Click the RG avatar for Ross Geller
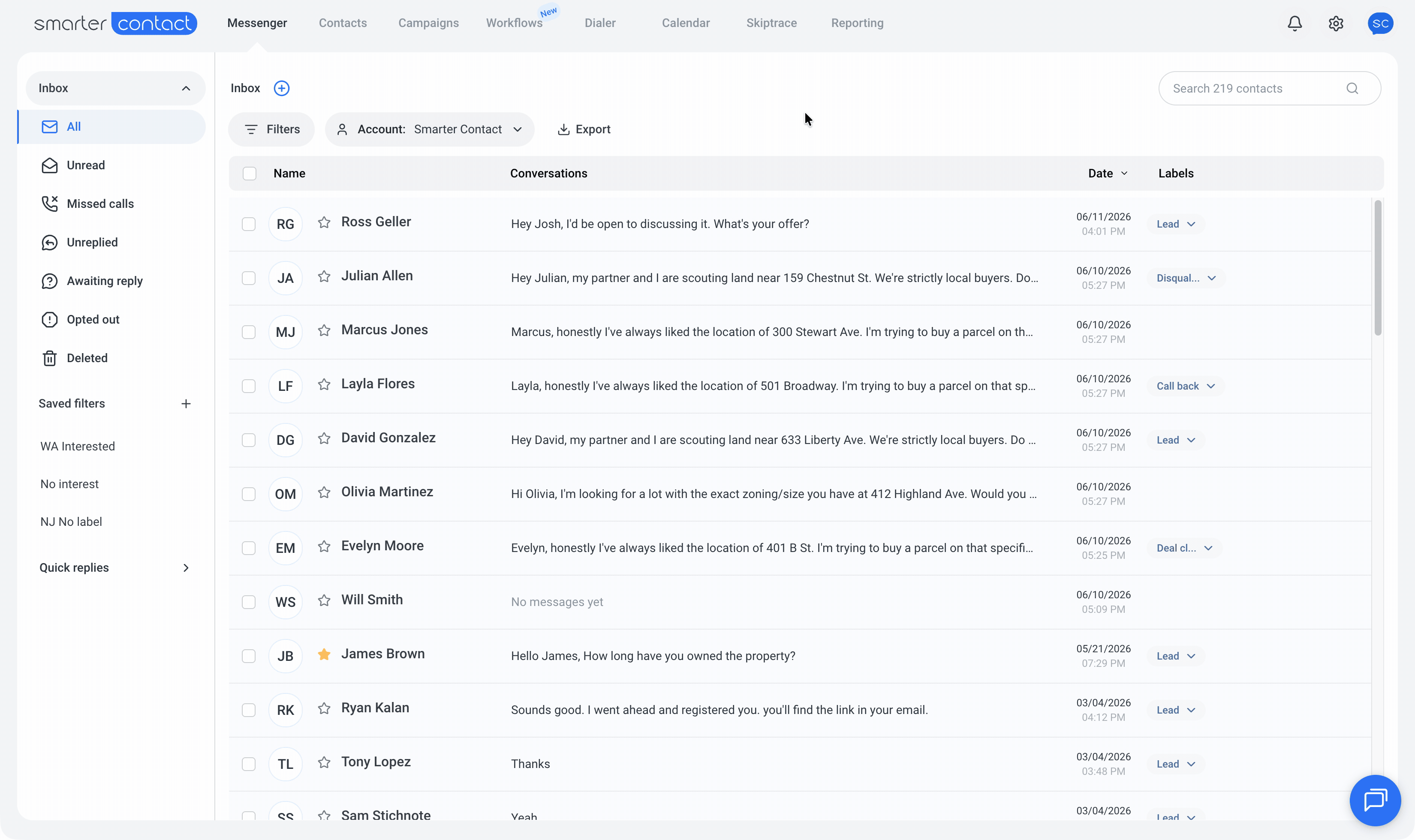1415x840 pixels. [286, 224]
